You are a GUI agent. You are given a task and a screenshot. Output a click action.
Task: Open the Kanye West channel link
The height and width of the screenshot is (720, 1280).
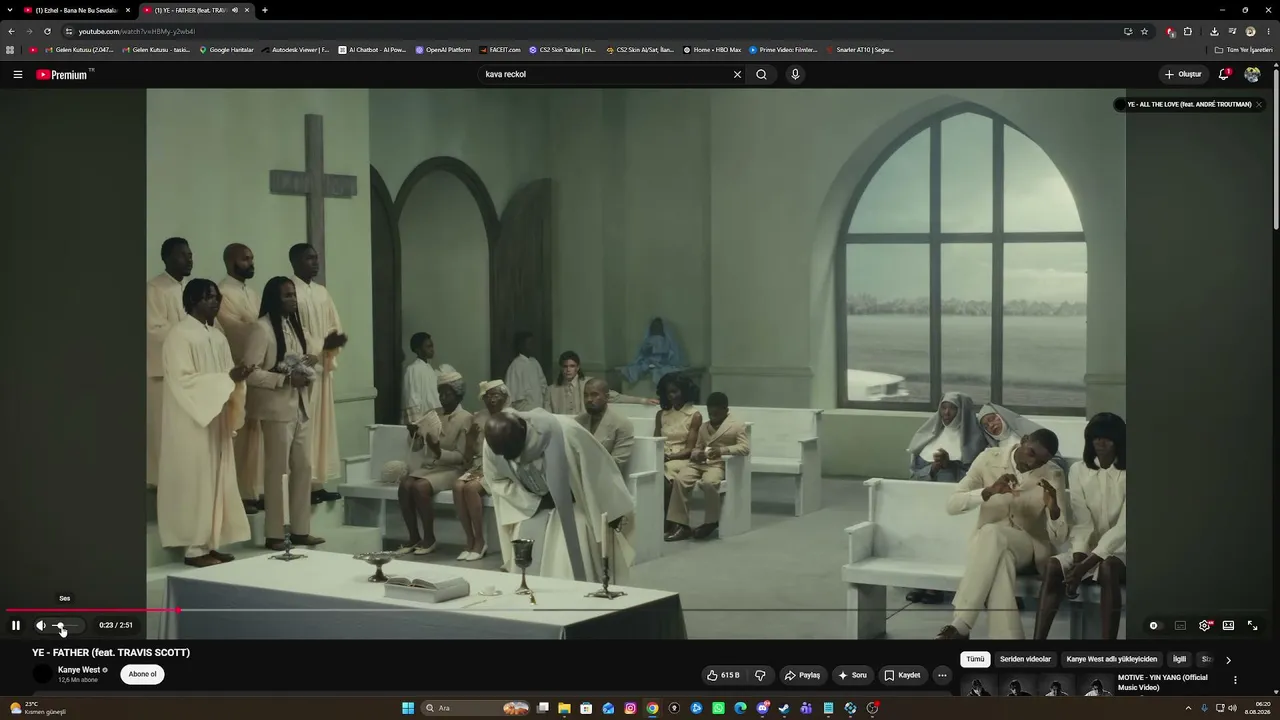tap(79, 670)
